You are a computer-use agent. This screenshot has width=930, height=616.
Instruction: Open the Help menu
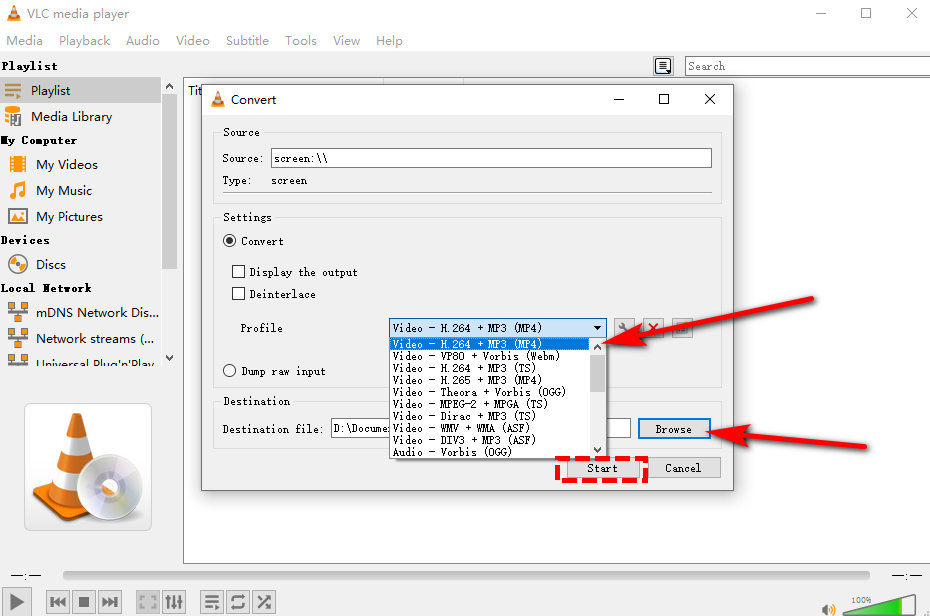(389, 40)
